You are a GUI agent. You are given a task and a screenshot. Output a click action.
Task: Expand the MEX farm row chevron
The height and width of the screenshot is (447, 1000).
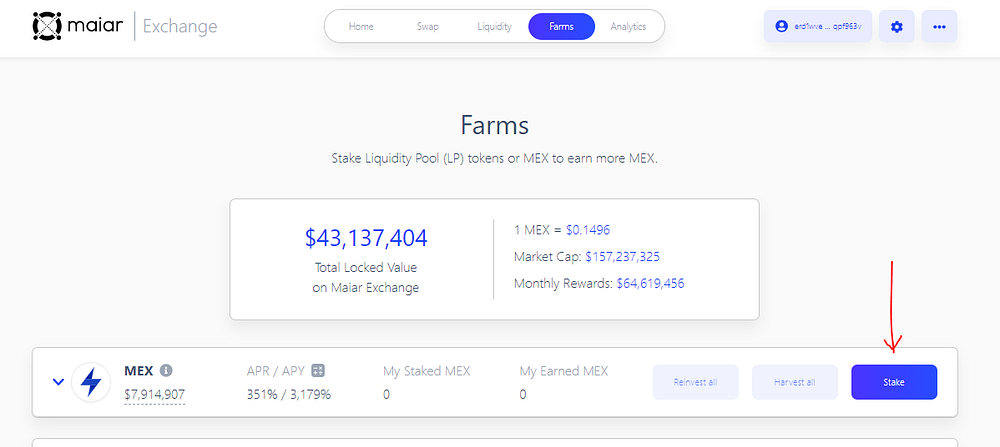pos(58,382)
